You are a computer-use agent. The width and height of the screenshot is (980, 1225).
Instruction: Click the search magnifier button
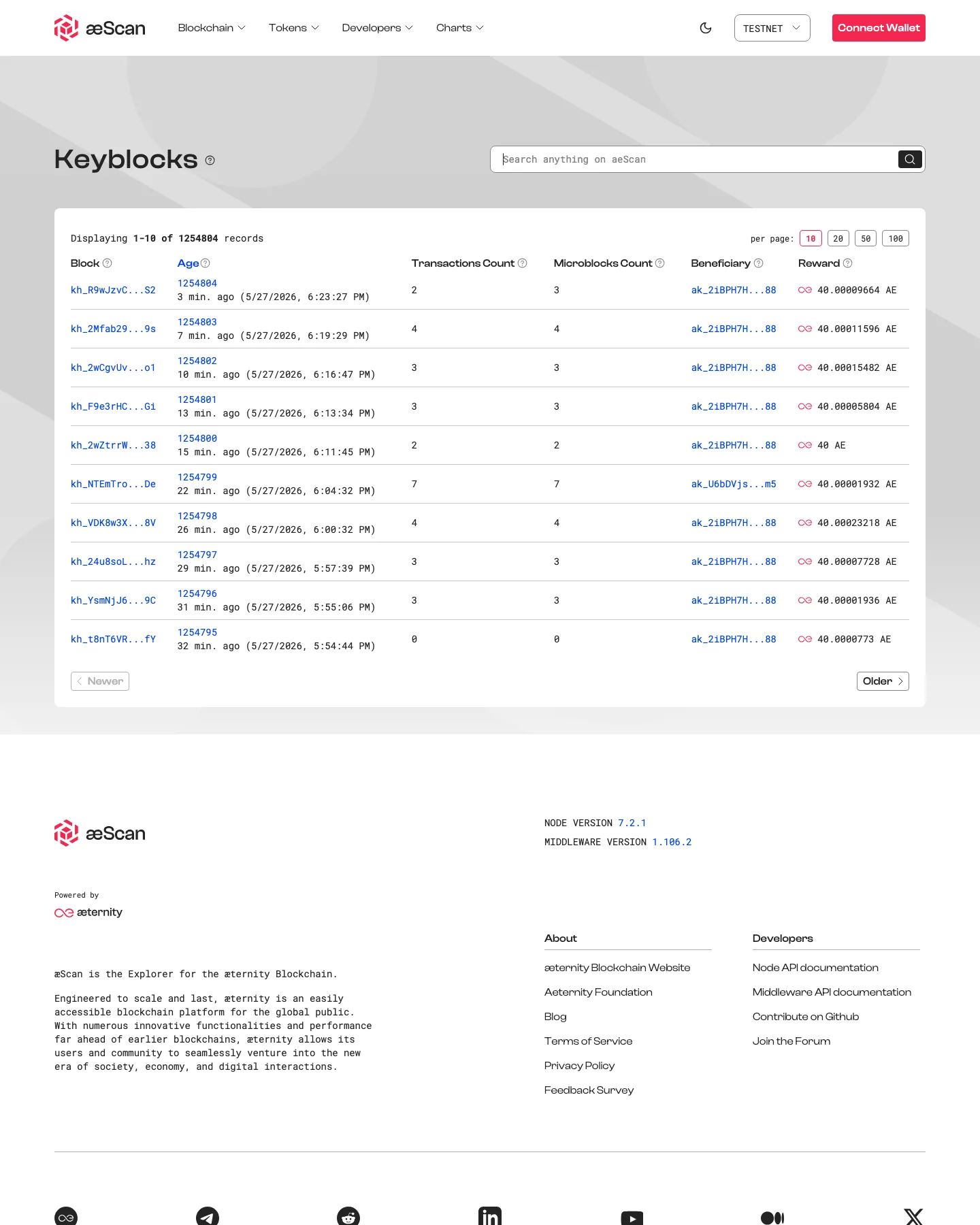910,159
